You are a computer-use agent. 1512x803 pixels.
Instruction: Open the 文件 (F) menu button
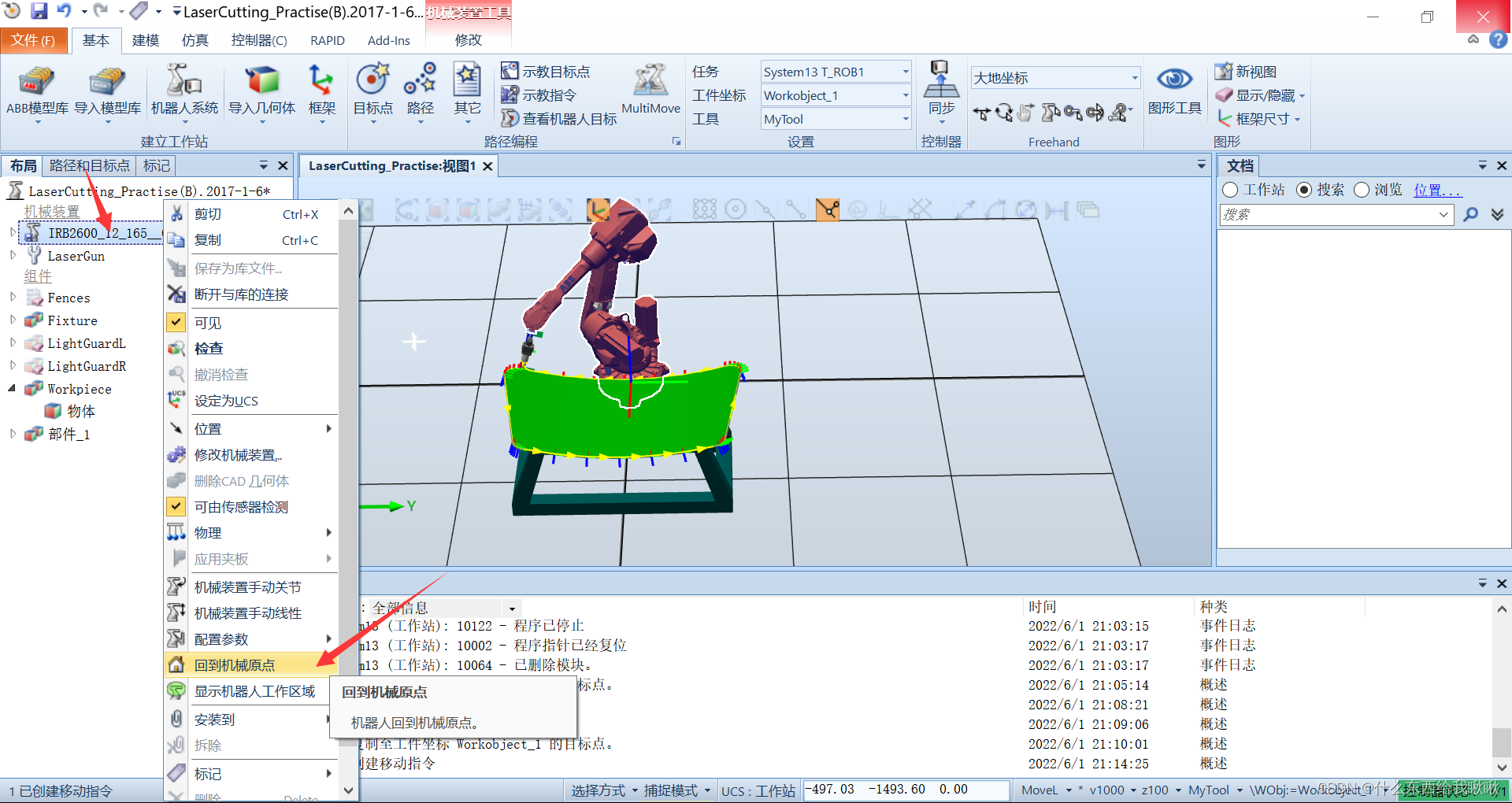tap(33, 40)
